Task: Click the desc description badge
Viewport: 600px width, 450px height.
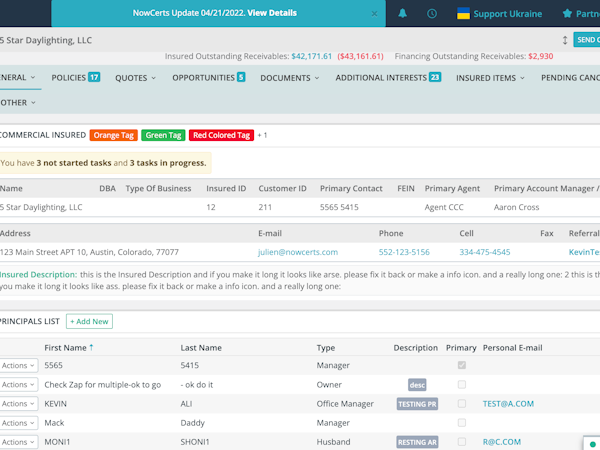Action: coord(417,385)
